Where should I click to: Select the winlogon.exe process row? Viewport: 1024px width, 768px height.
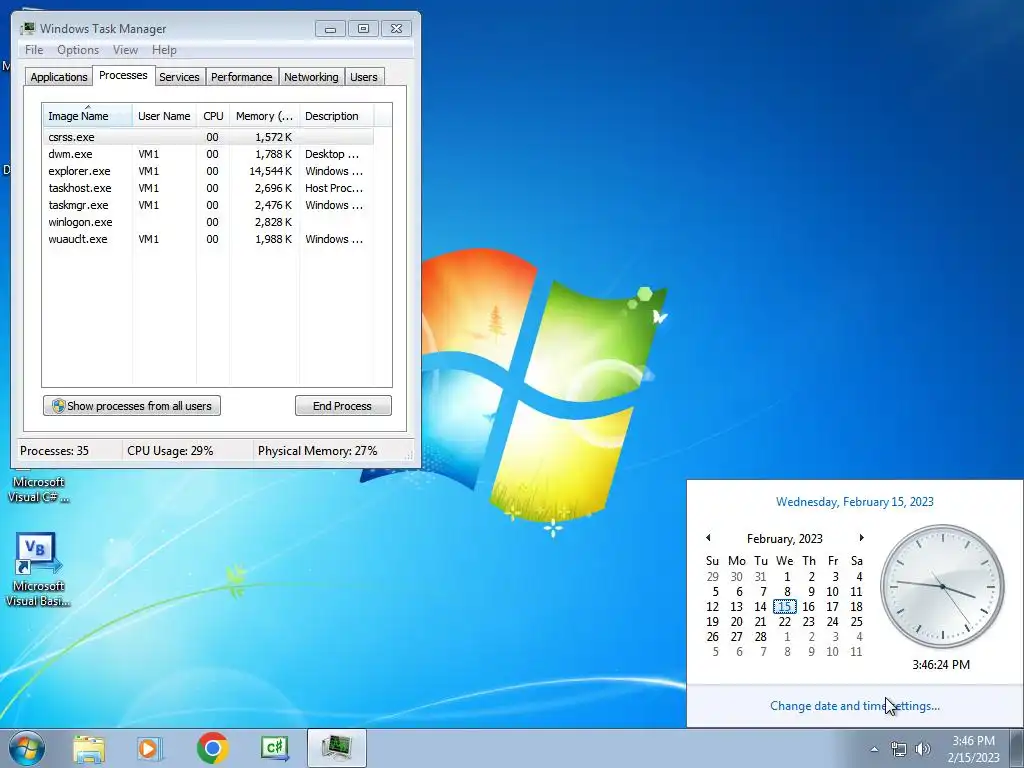208,222
